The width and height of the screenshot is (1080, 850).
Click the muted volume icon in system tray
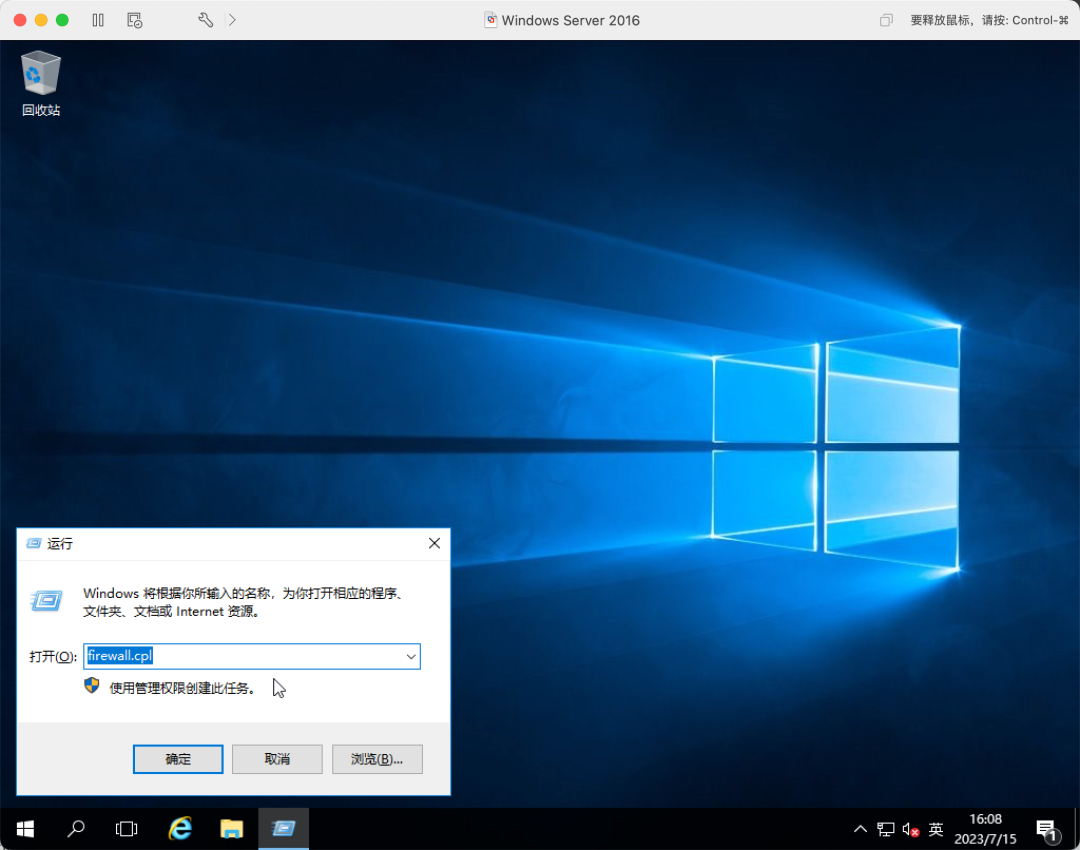tap(909, 829)
